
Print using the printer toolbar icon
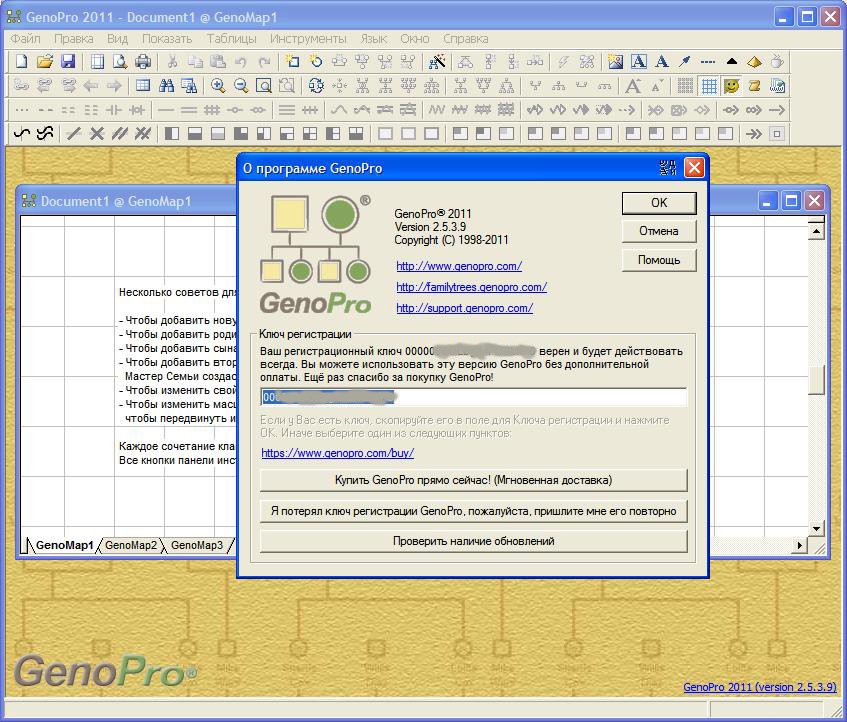[143, 62]
